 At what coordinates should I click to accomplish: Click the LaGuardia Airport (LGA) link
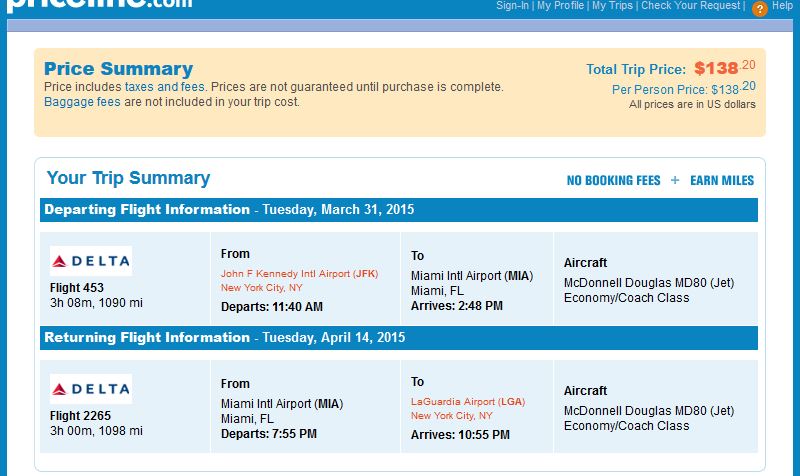coord(467,402)
